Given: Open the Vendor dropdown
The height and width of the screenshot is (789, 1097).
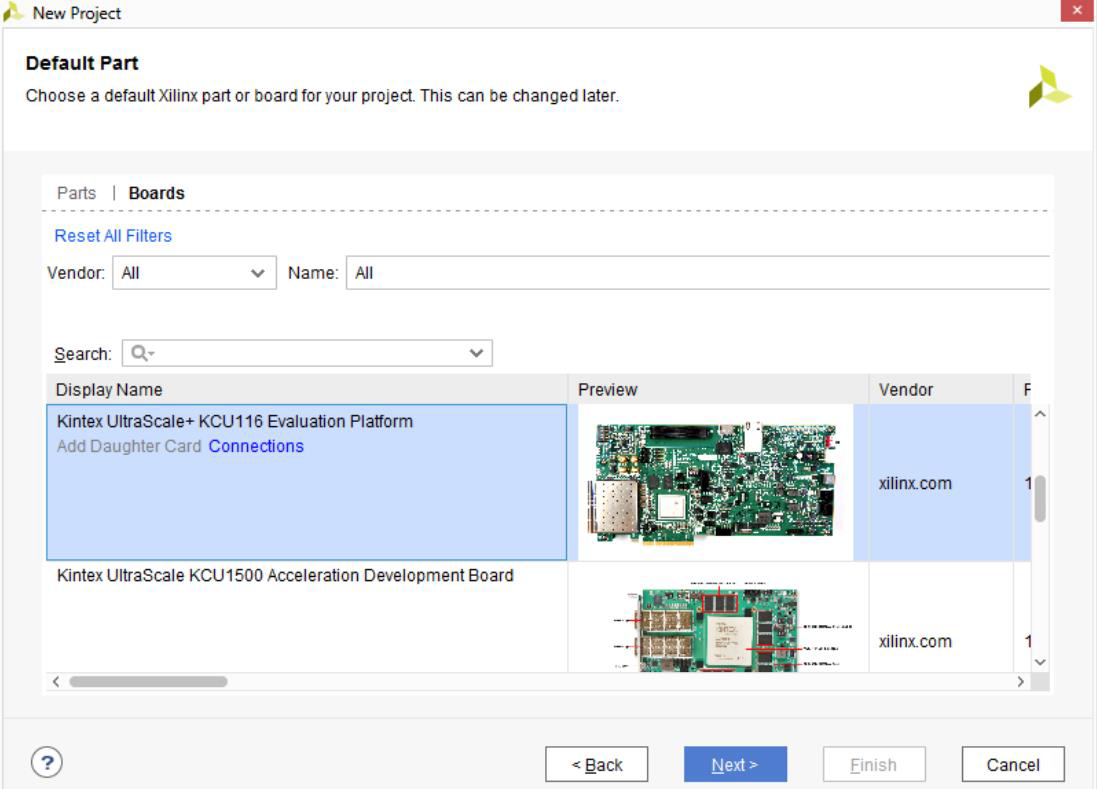Looking at the screenshot, I should coord(194,273).
